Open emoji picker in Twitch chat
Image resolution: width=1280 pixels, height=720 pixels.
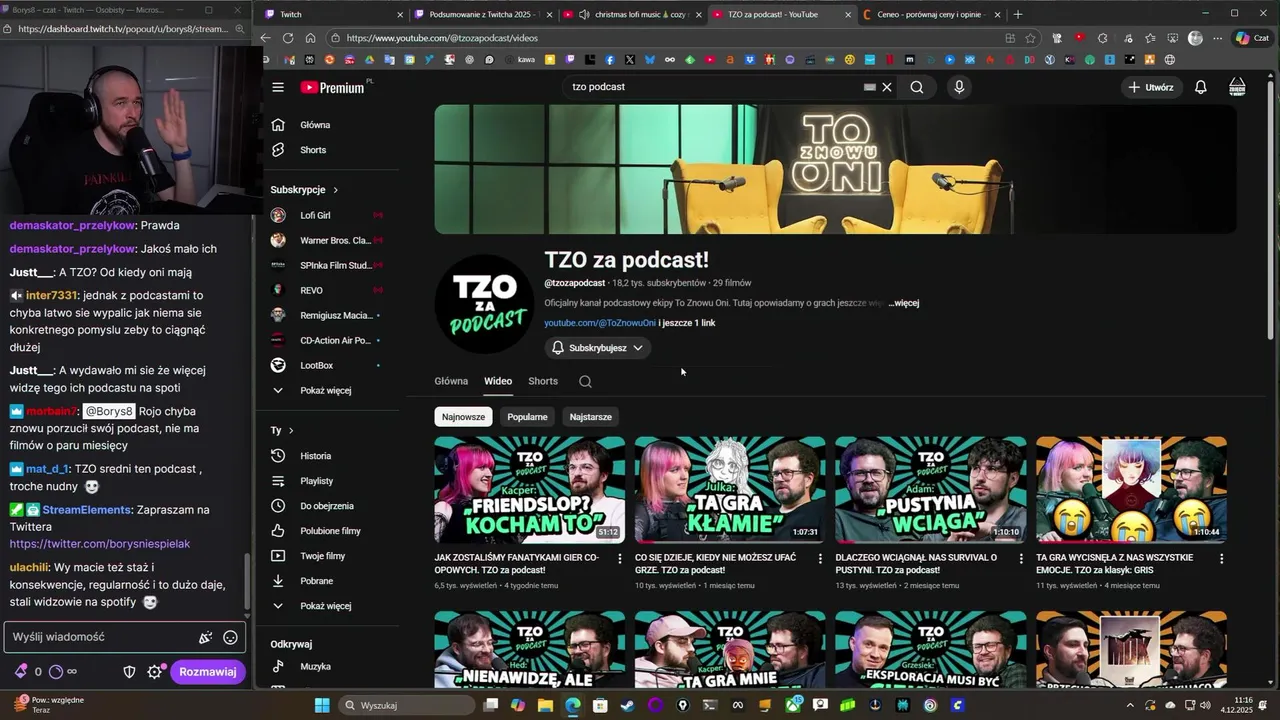[x=230, y=637]
